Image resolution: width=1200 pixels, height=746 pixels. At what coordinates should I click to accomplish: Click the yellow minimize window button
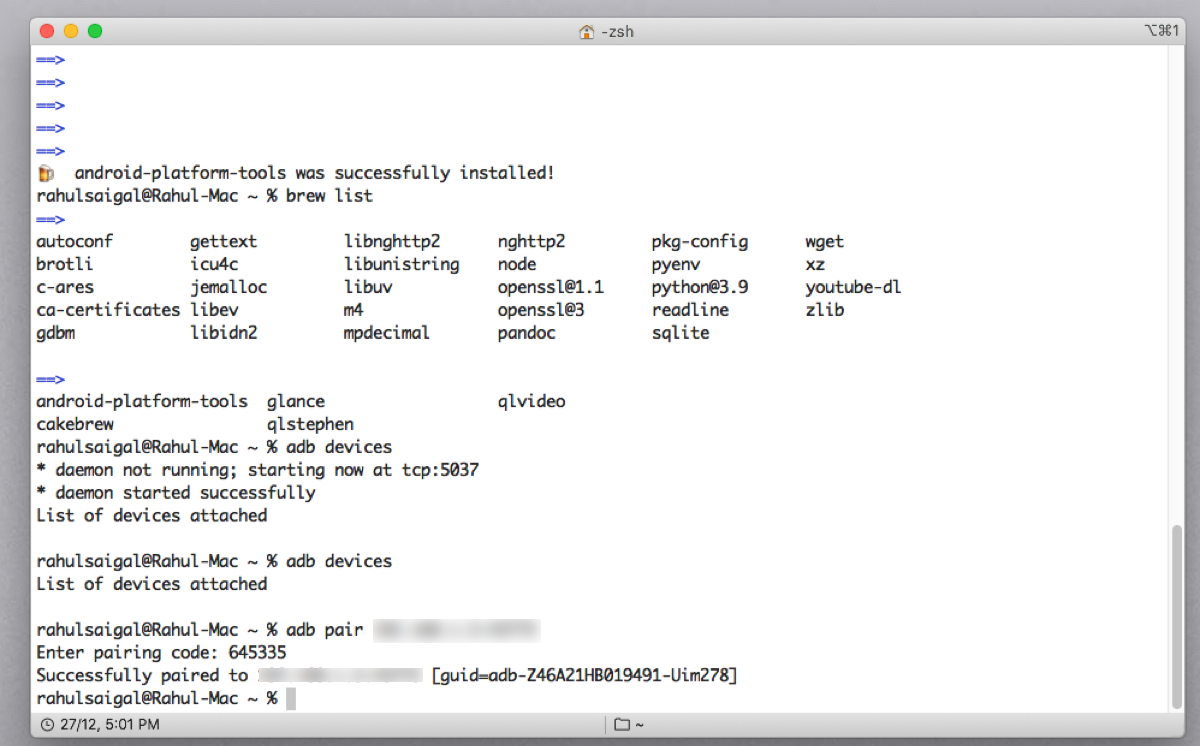pyautogui.click(x=71, y=31)
